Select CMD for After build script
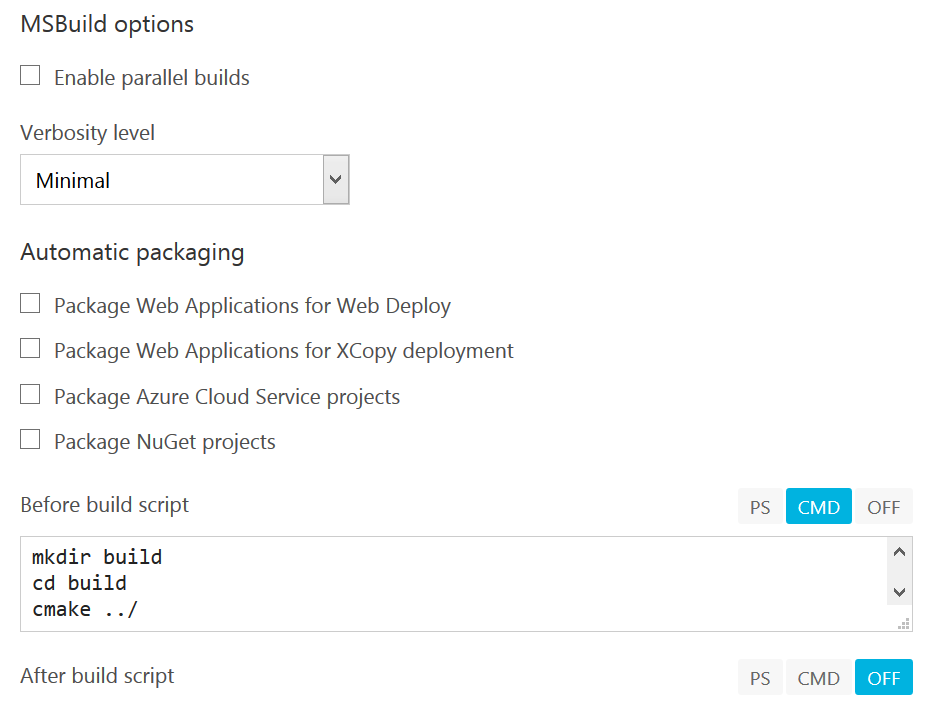 coord(819,678)
